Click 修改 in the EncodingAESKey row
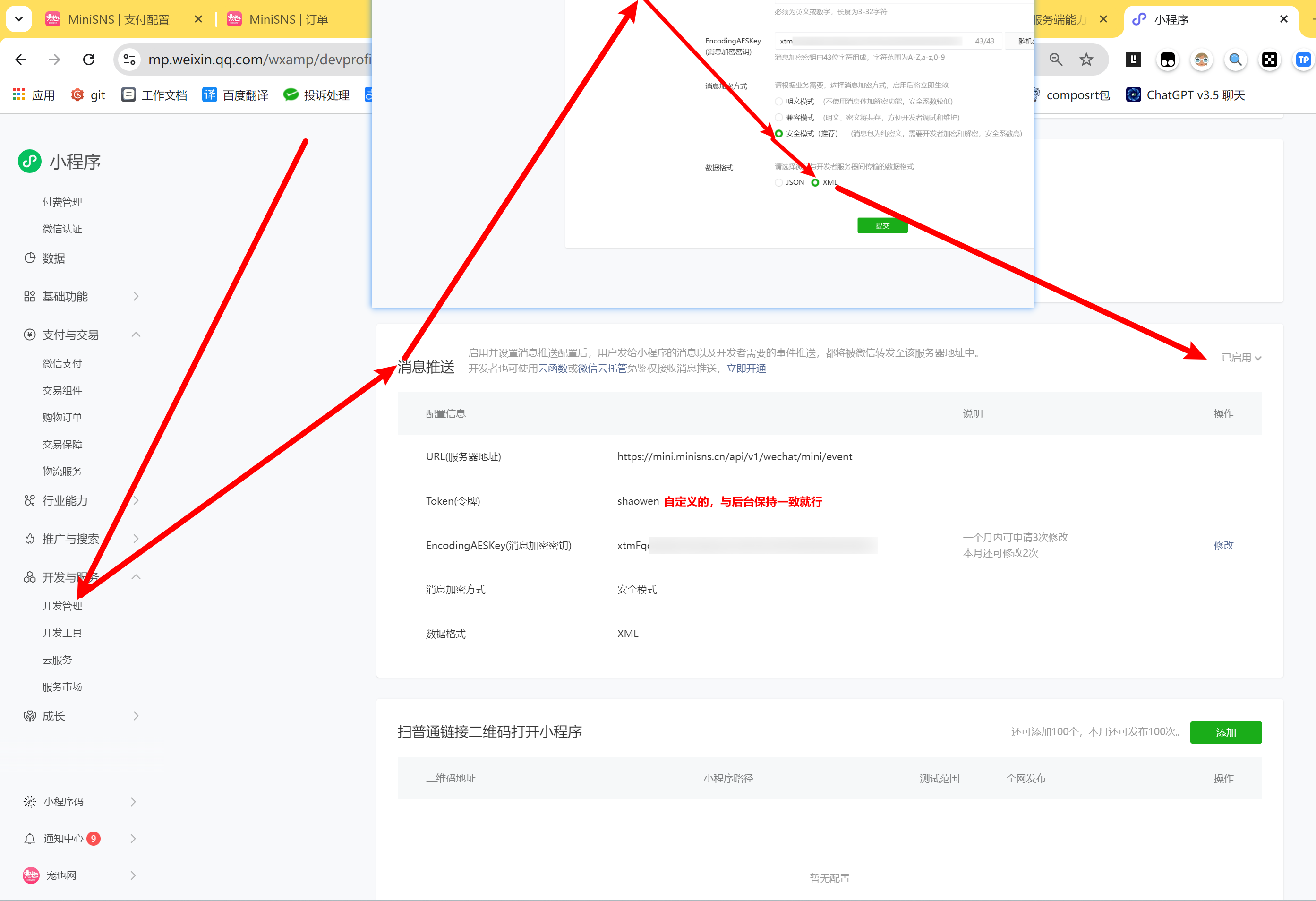The image size is (1316, 901). (1223, 545)
